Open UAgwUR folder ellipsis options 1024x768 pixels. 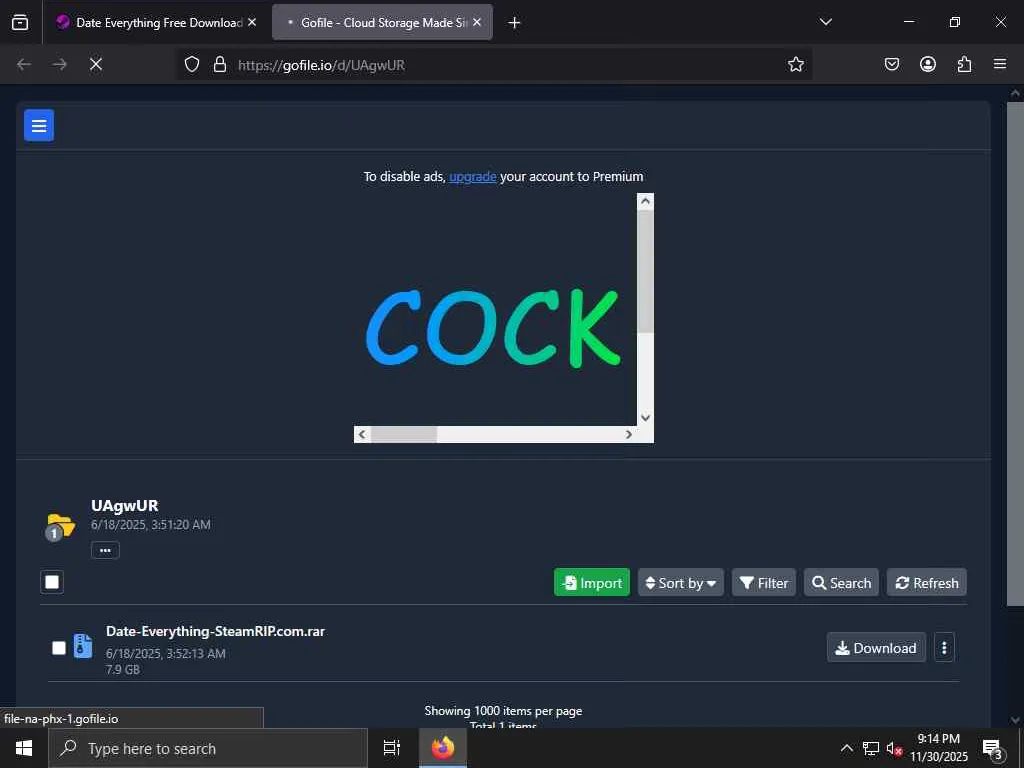105,550
